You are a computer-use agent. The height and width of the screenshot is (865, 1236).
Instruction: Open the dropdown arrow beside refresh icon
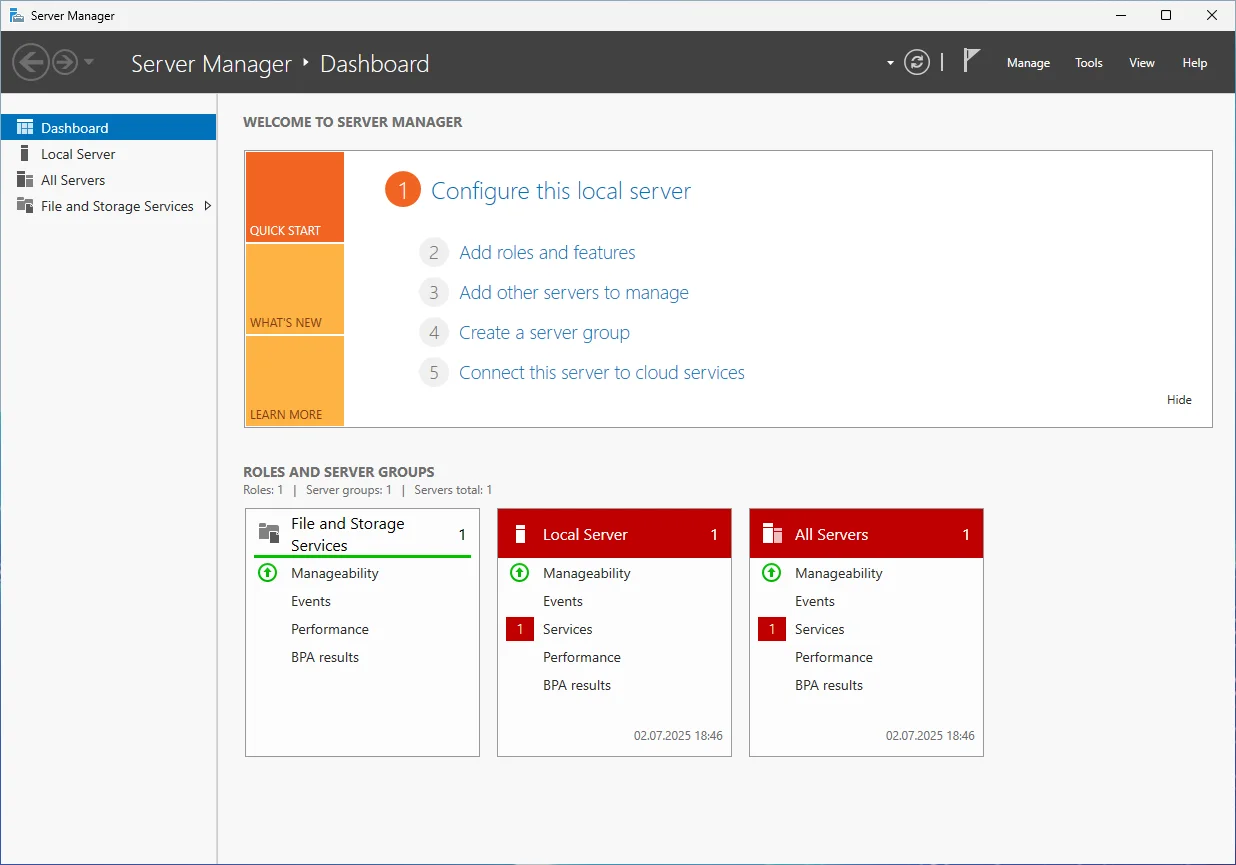[890, 63]
